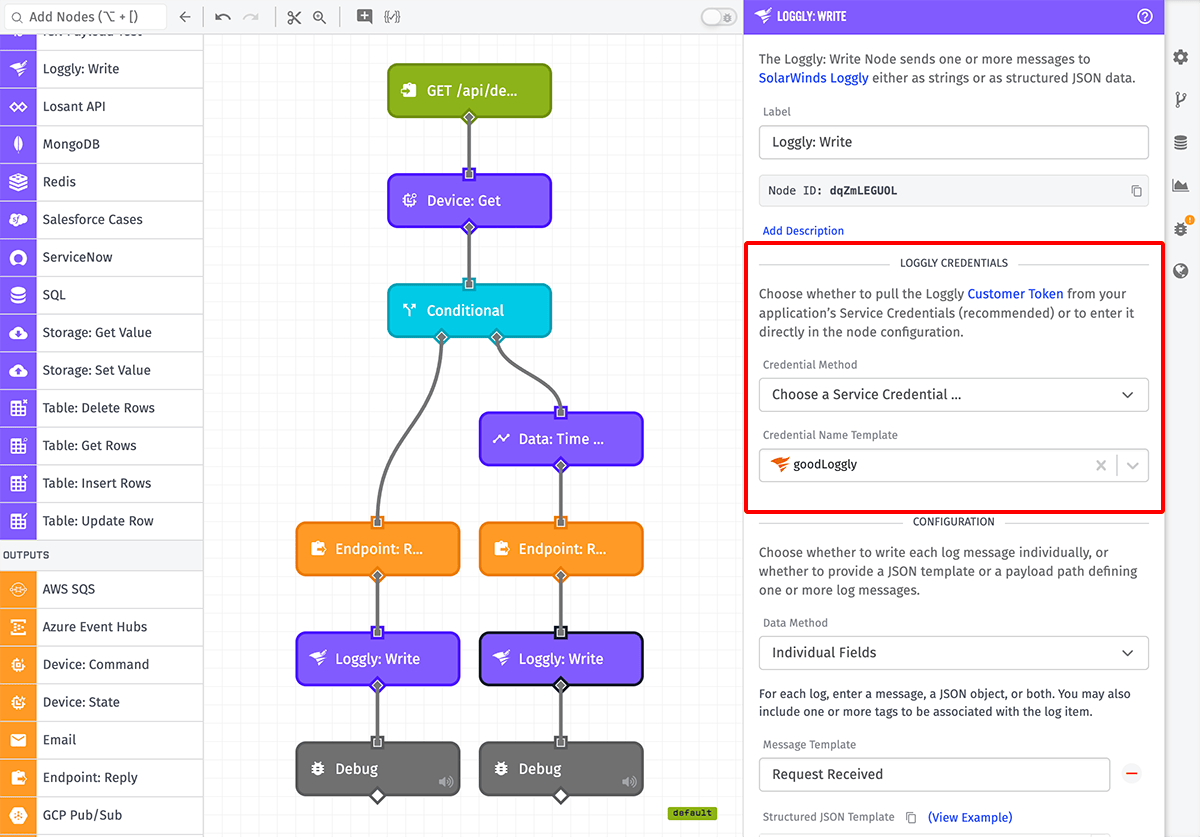Viewport: 1200px width, 837px height.
Task: Pick Device: Command output node
Action: point(101,665)
